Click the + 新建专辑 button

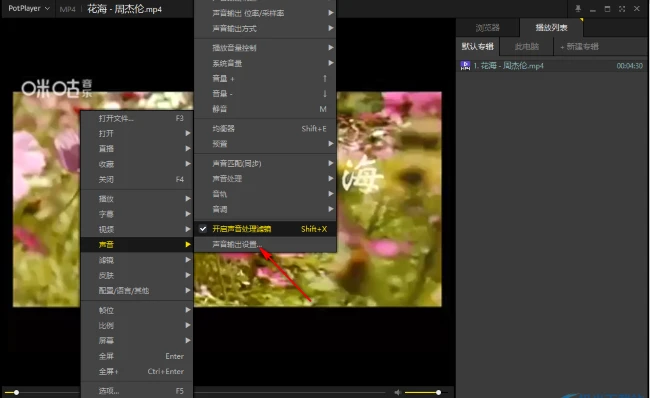(x=579, y=46)
